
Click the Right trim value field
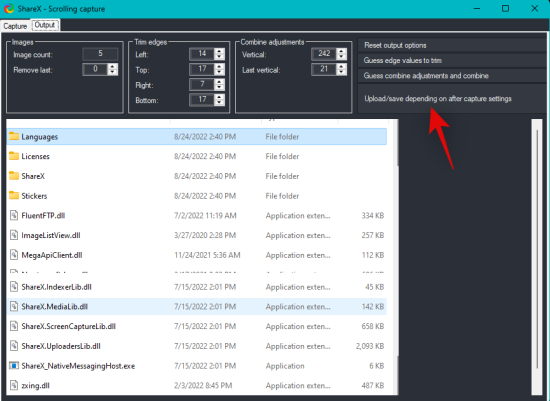(202, 85)
